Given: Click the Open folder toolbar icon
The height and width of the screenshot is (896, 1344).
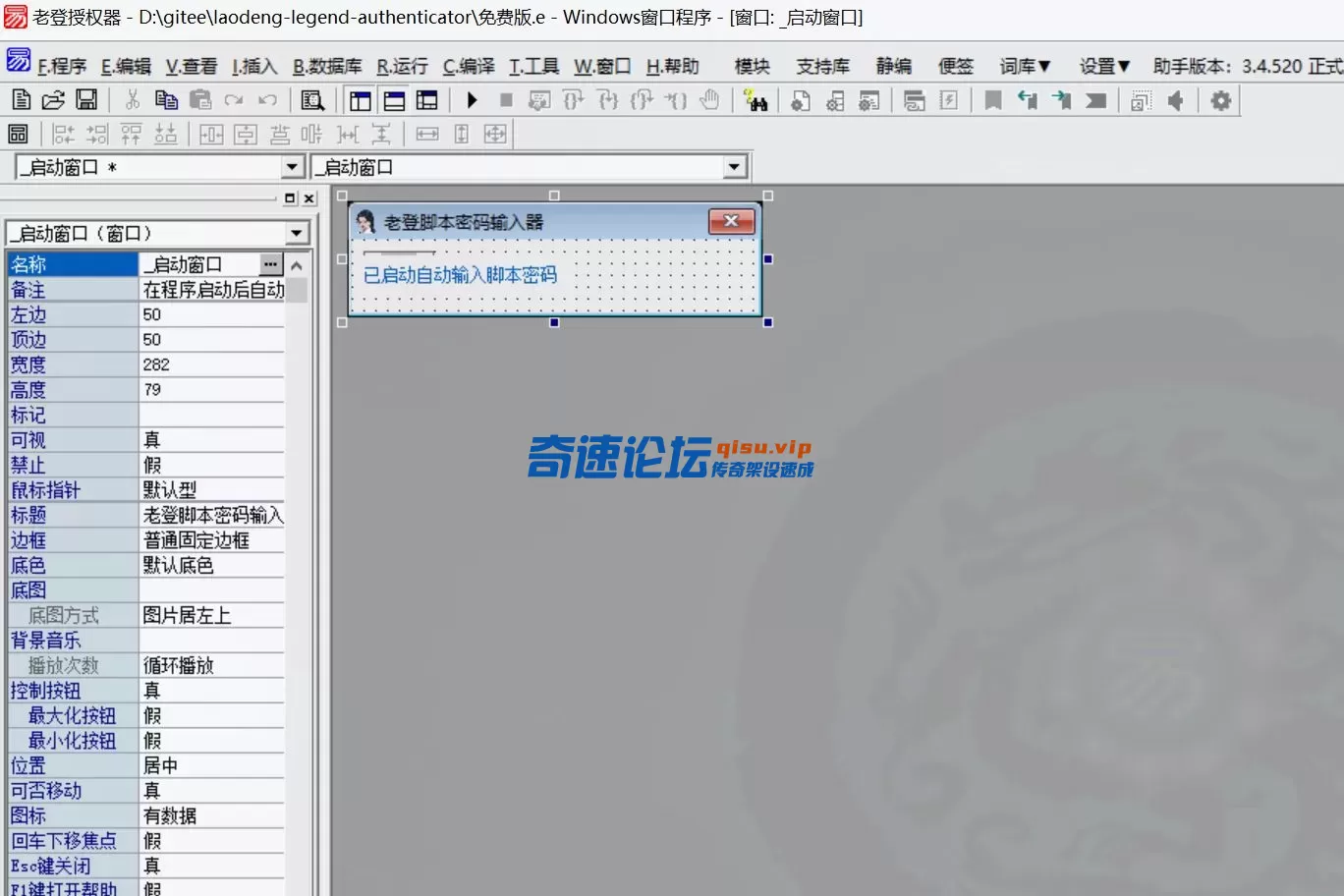Looking at the screenshot, I should point(53,100).
